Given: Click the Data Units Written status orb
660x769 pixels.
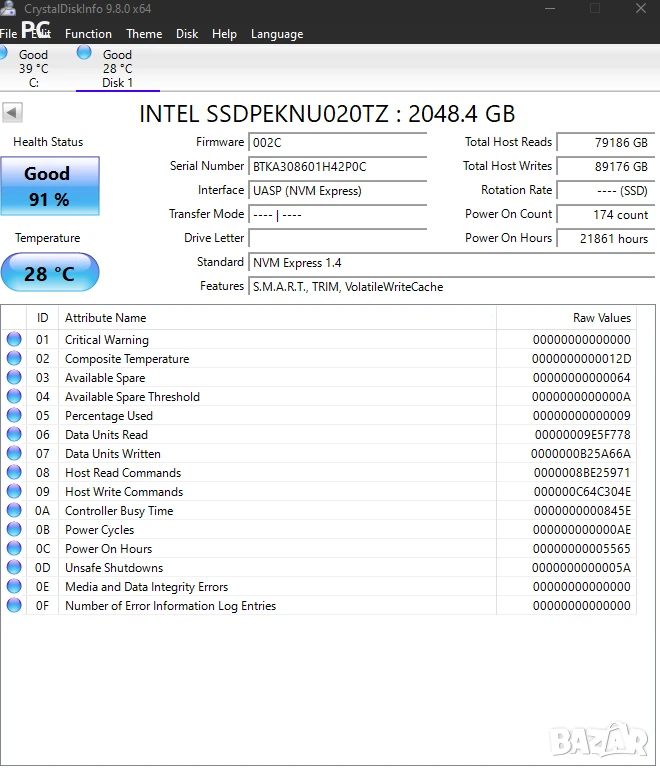Looking at the screenshot, I should click(14, 453).
